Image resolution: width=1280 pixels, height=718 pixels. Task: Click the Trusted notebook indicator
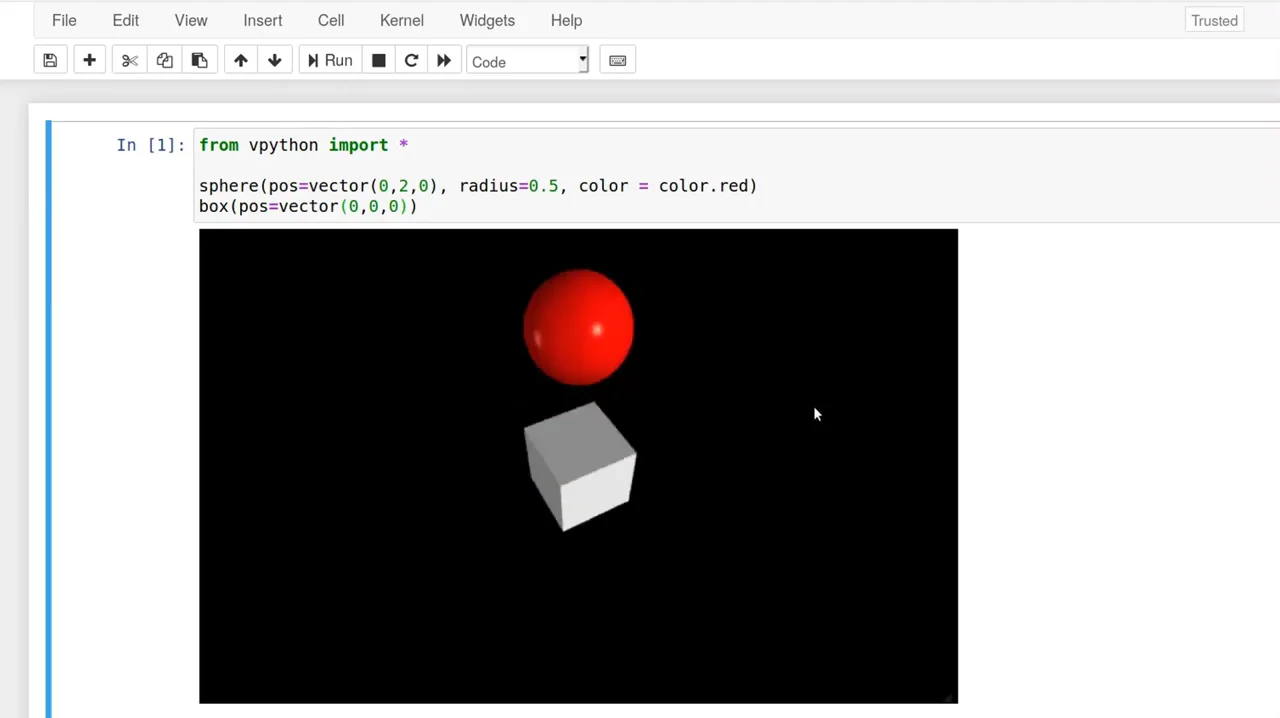[1214, 20]
